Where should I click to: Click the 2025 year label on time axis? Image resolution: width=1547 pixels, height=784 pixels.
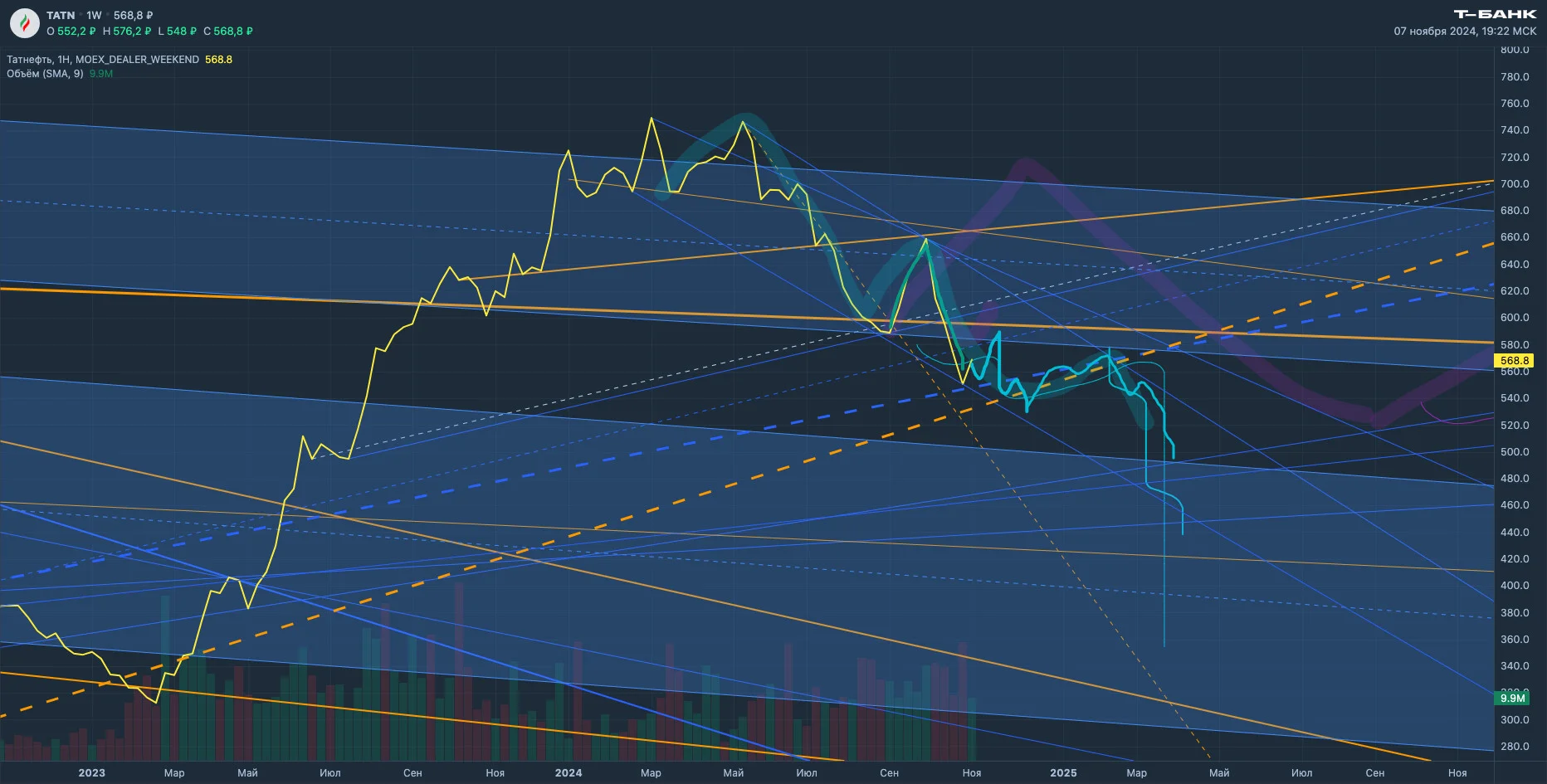click(x=1063, y=773)
